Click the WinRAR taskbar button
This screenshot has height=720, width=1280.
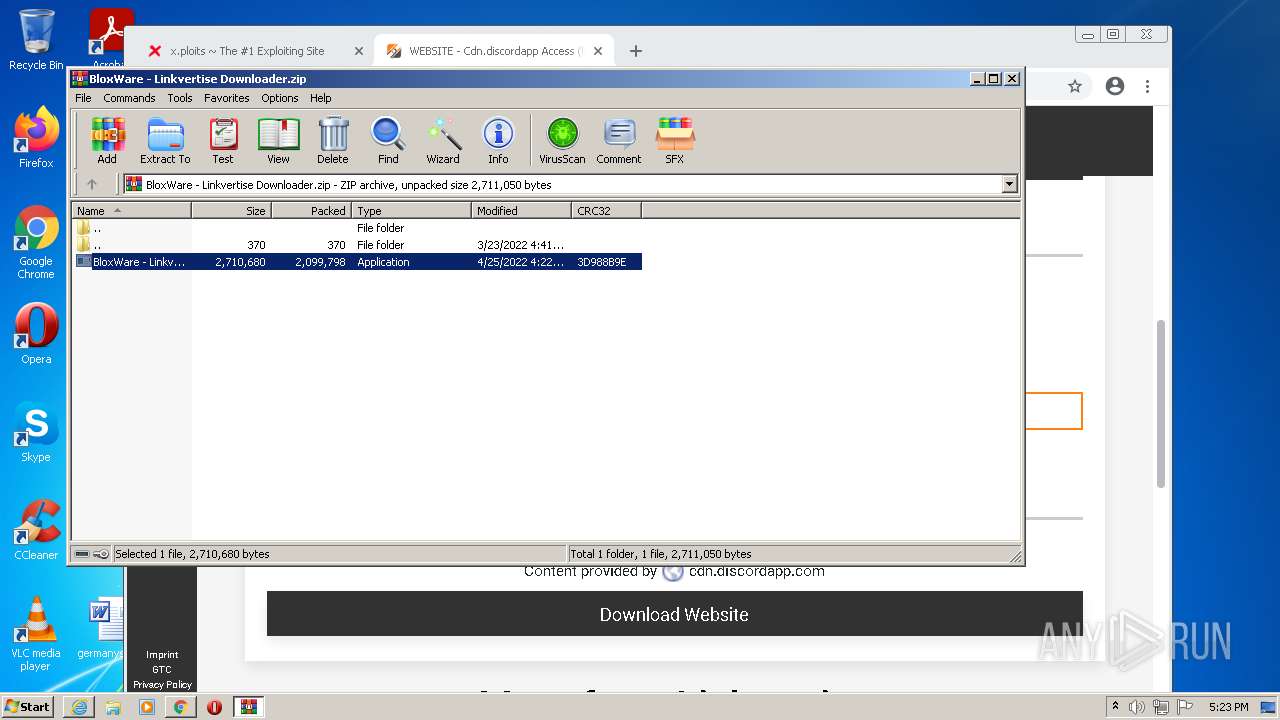pos(248,707)
